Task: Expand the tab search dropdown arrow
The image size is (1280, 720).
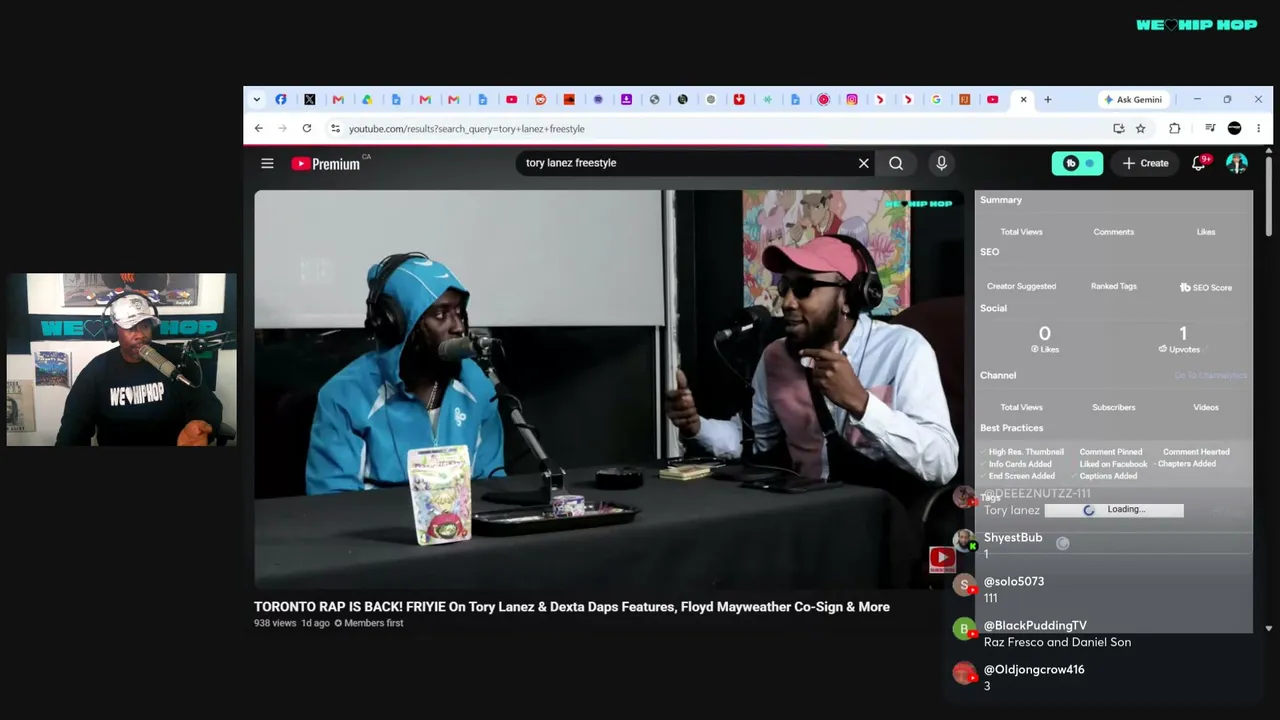Action: coord(256,99)
